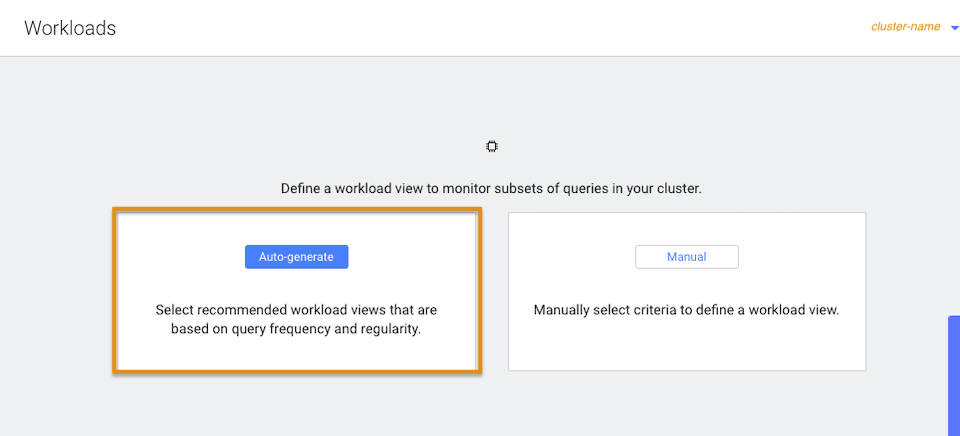Image resolution: width=960 pixels, height=436 pixels.
Task: Click the 'Select recommended workload views' description
Action: click(x=296, y=310)
